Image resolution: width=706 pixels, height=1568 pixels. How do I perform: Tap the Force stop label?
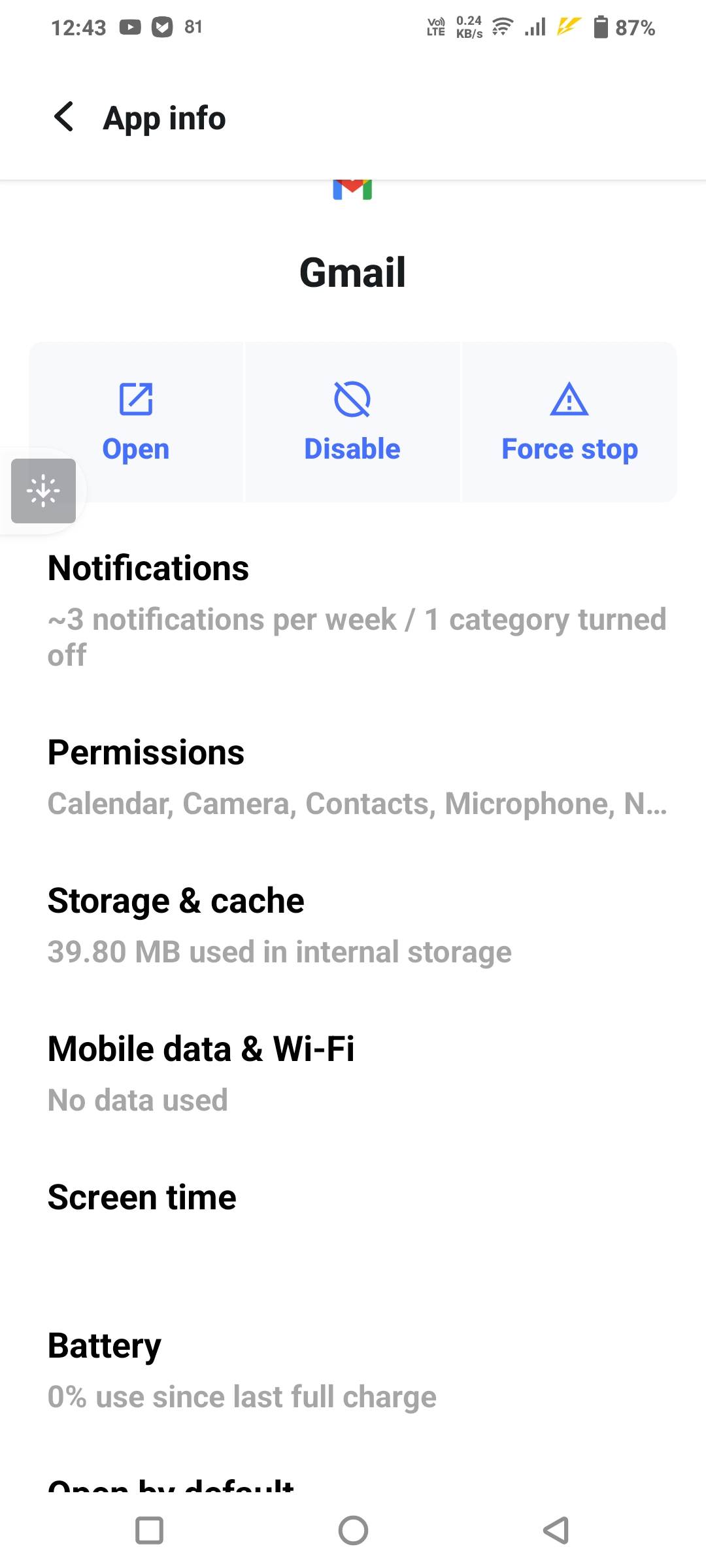click(569, 449)
